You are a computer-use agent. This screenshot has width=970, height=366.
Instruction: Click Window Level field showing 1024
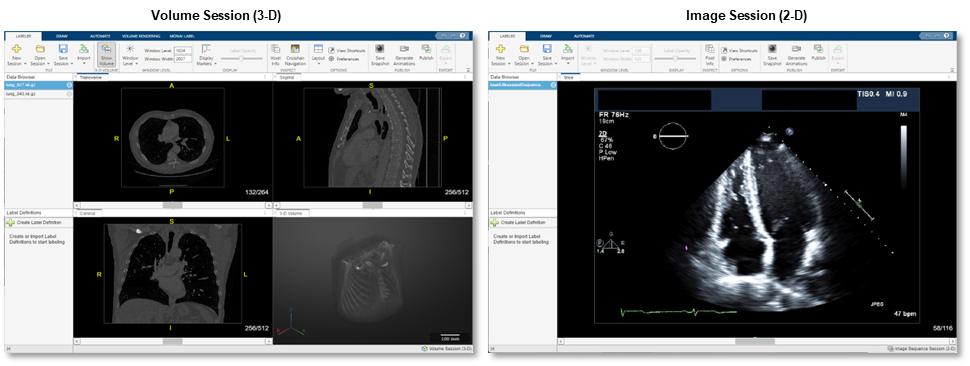[x=183, y=49]
